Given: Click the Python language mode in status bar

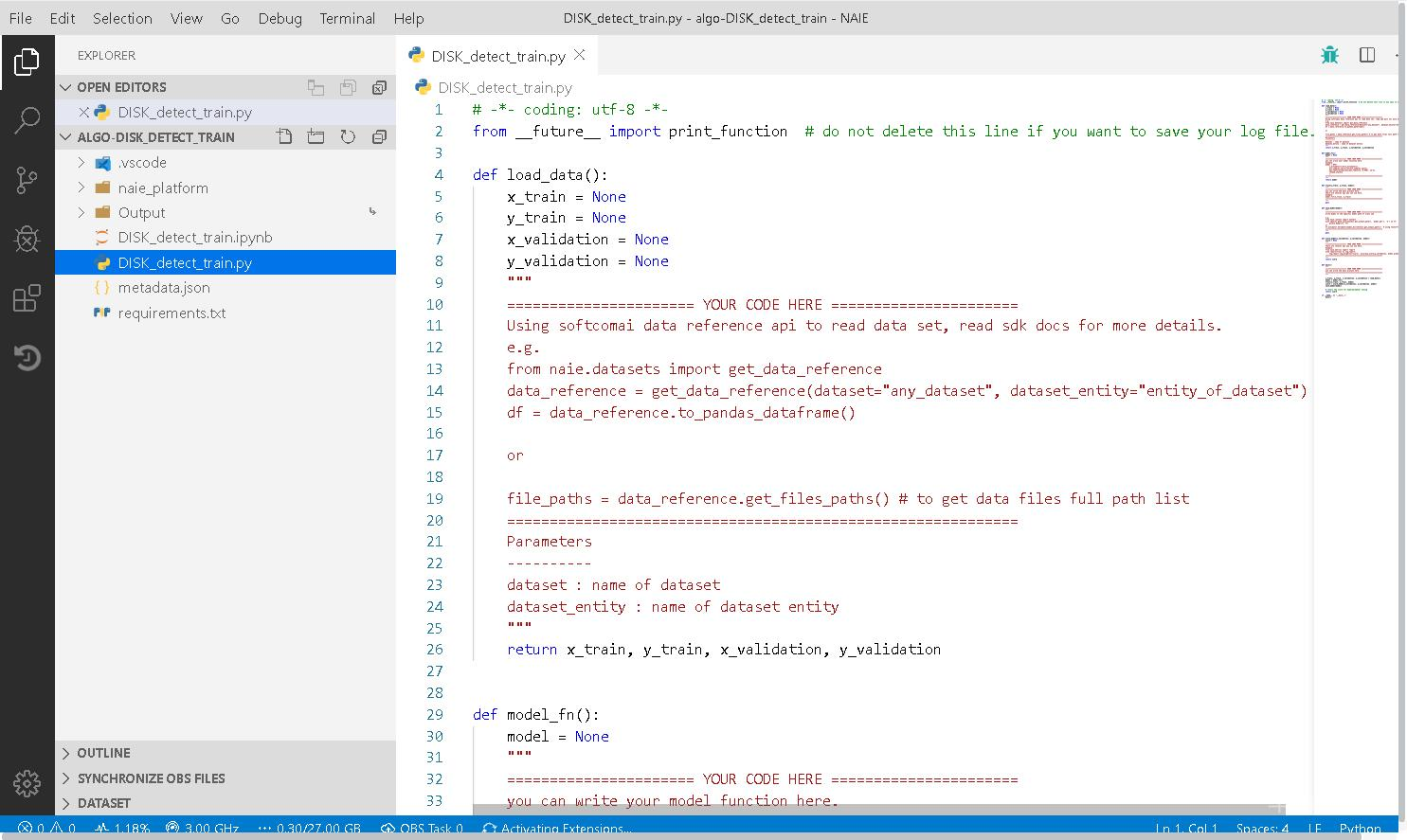Looking at the screenshot, I should tap(1360, 829).
